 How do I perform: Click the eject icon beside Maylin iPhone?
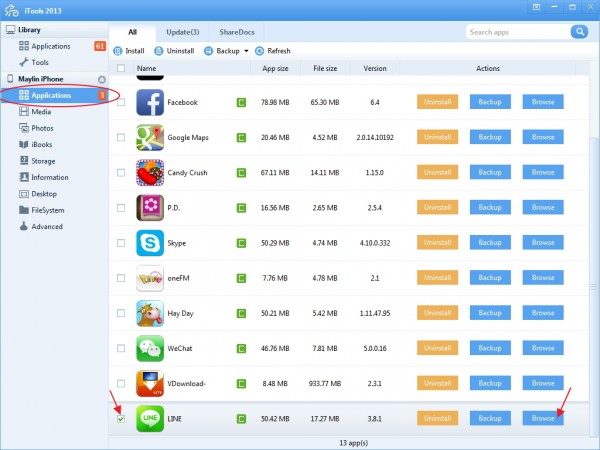point(101,79)
